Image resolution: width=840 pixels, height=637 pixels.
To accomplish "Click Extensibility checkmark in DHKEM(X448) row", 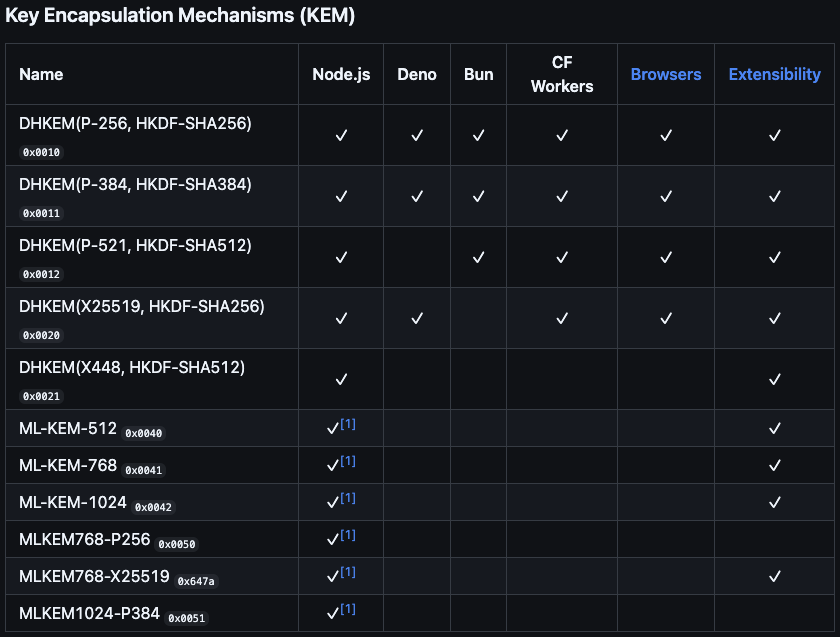I will [775, 380].
